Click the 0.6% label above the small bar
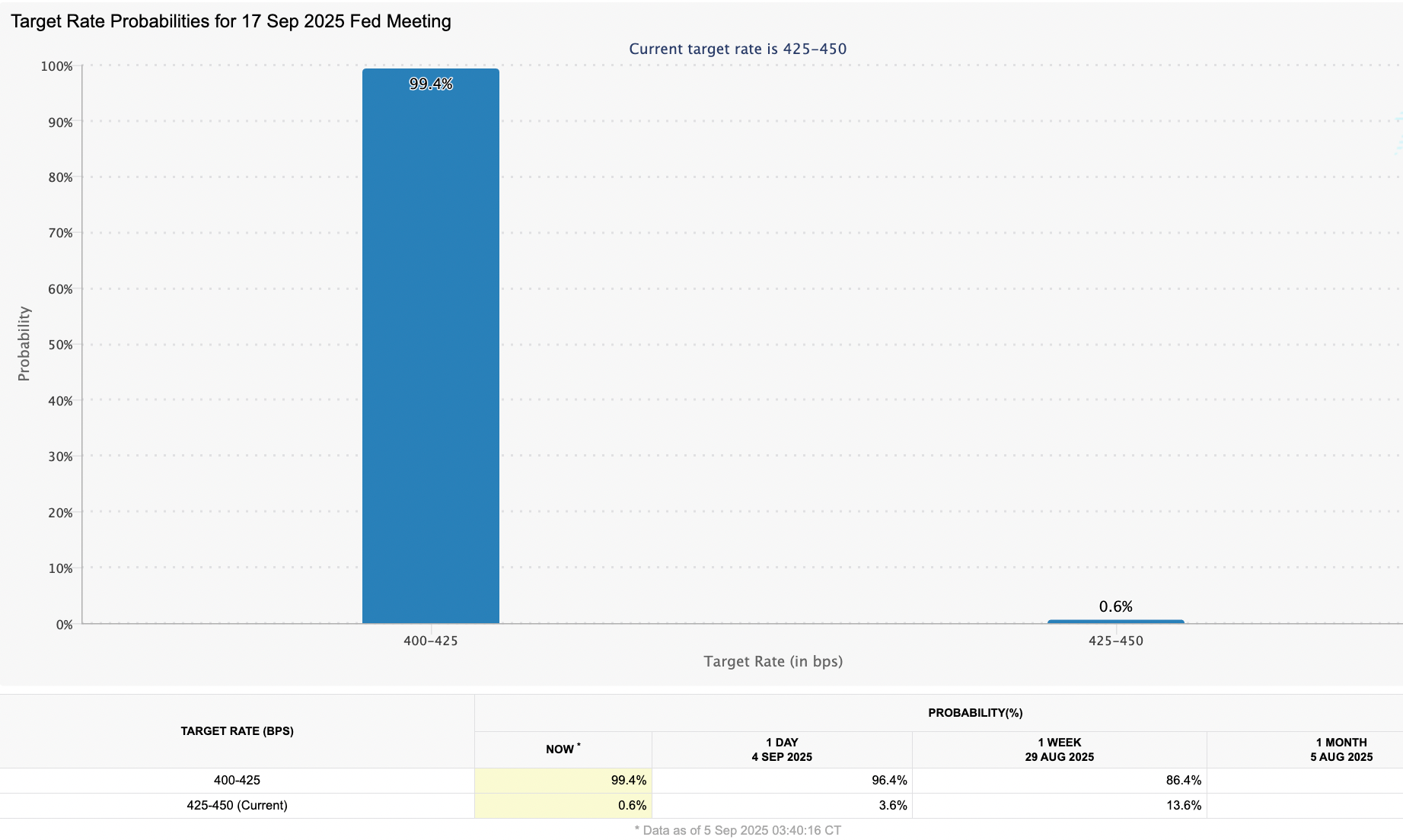 1115,606
